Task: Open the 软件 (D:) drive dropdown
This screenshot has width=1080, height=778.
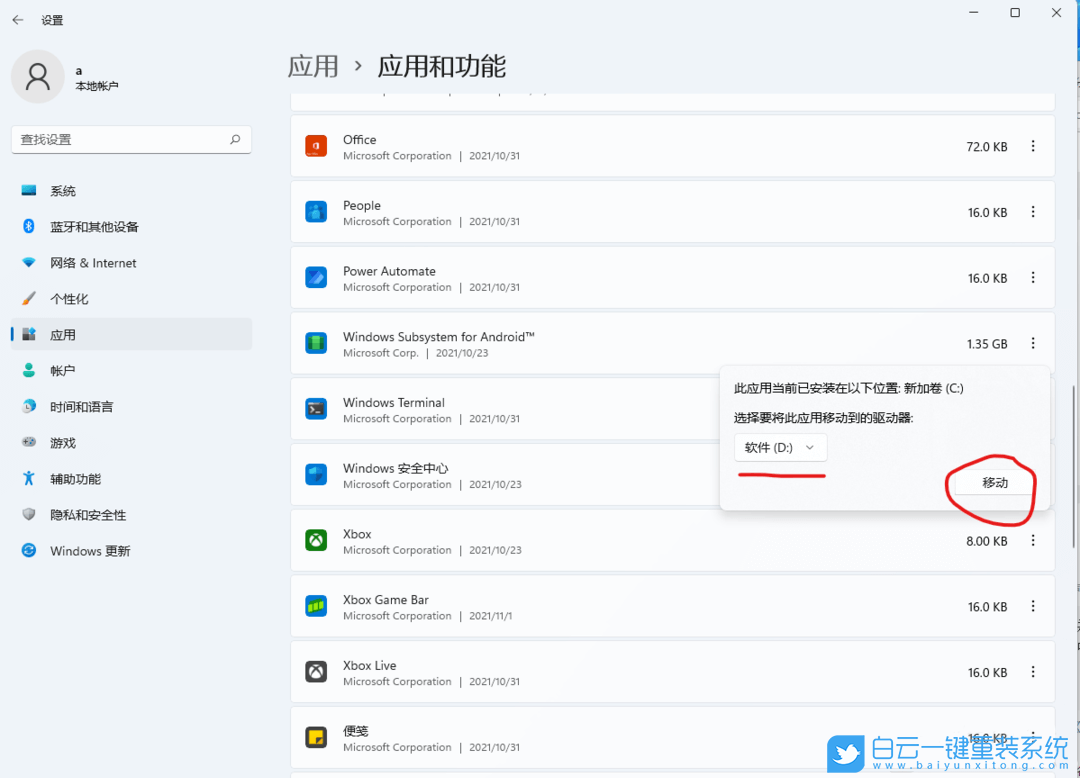Action: tap(780, 448)
